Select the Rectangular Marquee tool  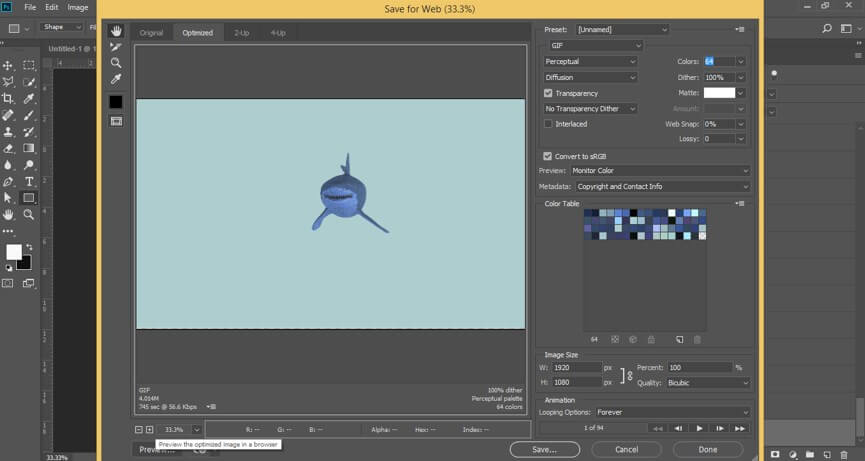coord(29,66)
